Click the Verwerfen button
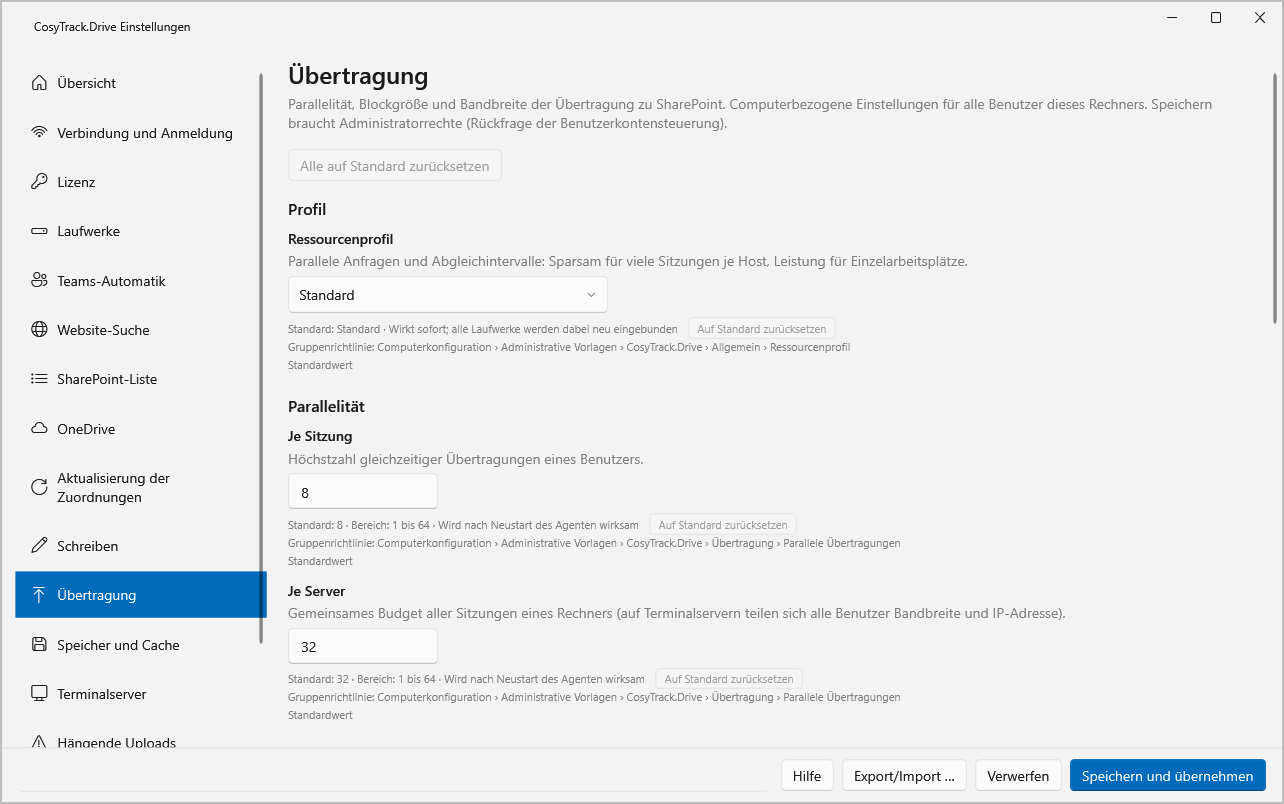This screenshot has width=1284, height=804. click(1018, 776)
